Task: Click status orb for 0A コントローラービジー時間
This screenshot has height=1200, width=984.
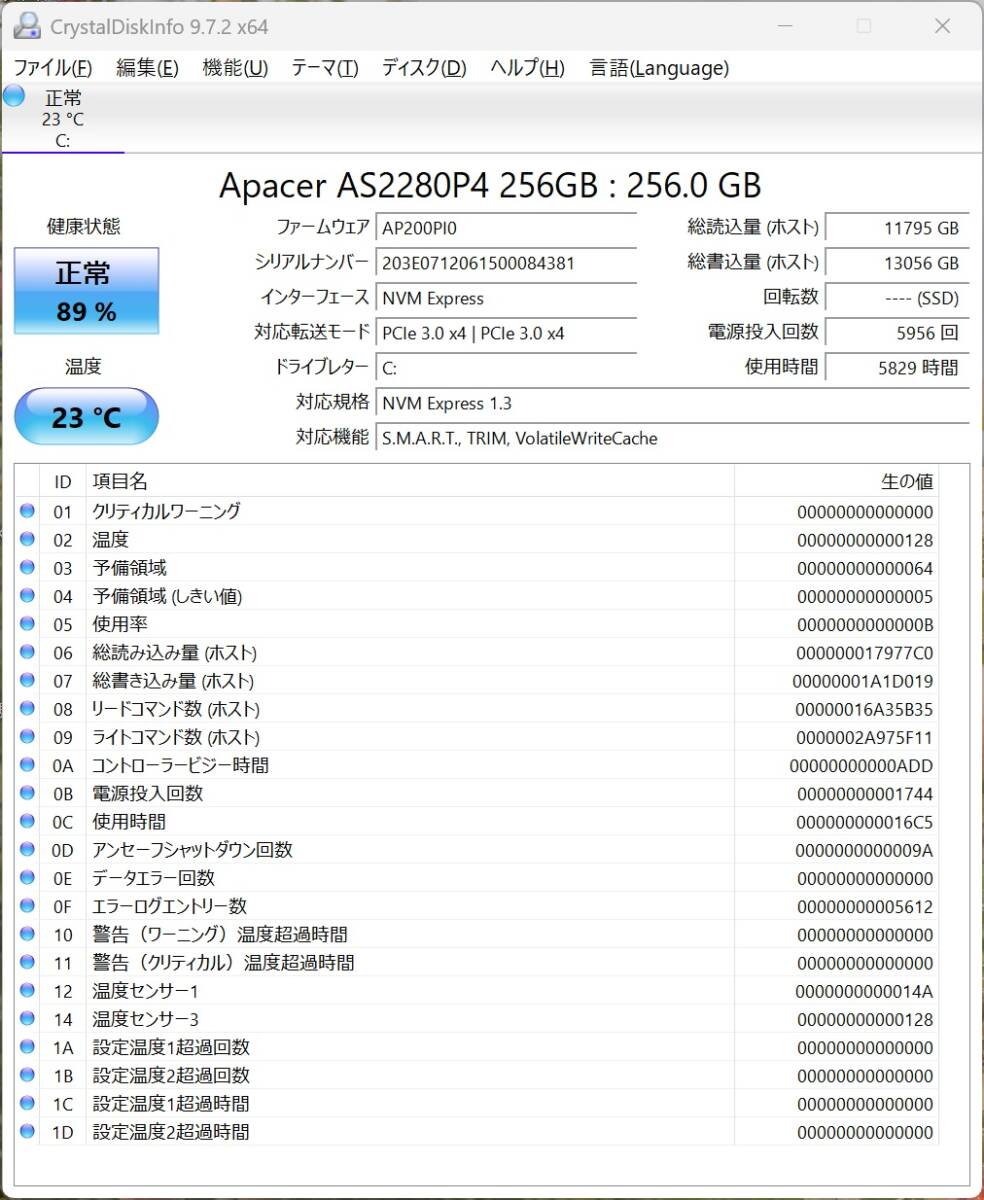Action: pyautogui.click(x=27, y=765)
